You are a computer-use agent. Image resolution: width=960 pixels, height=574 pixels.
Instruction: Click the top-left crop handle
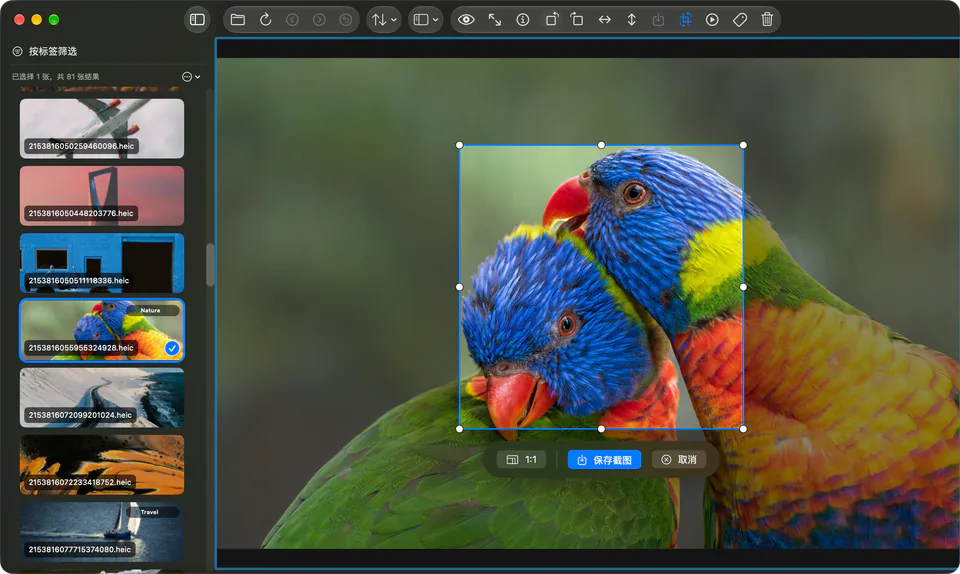coord(460,145)
